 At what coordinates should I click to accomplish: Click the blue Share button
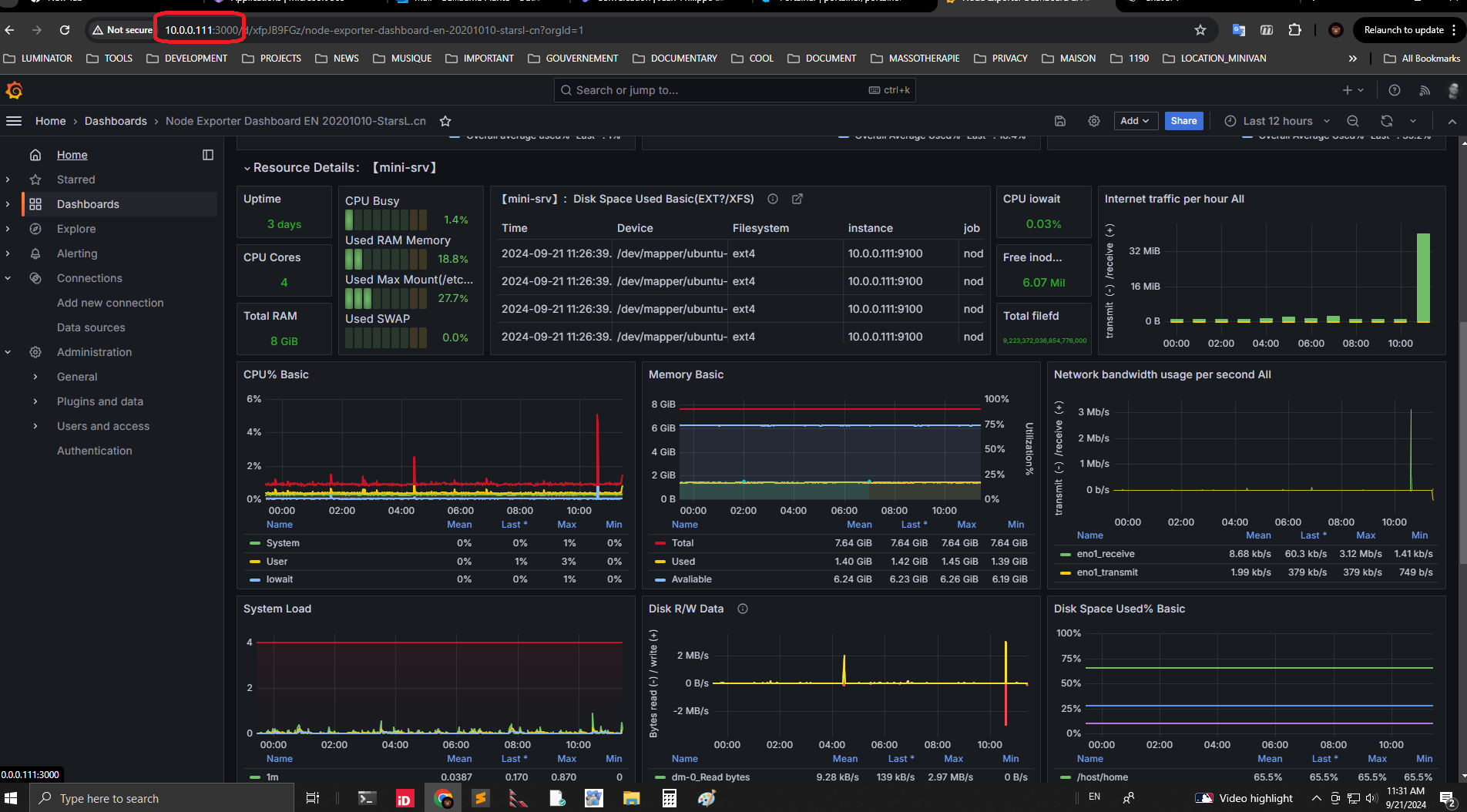tap(1183, 121)
